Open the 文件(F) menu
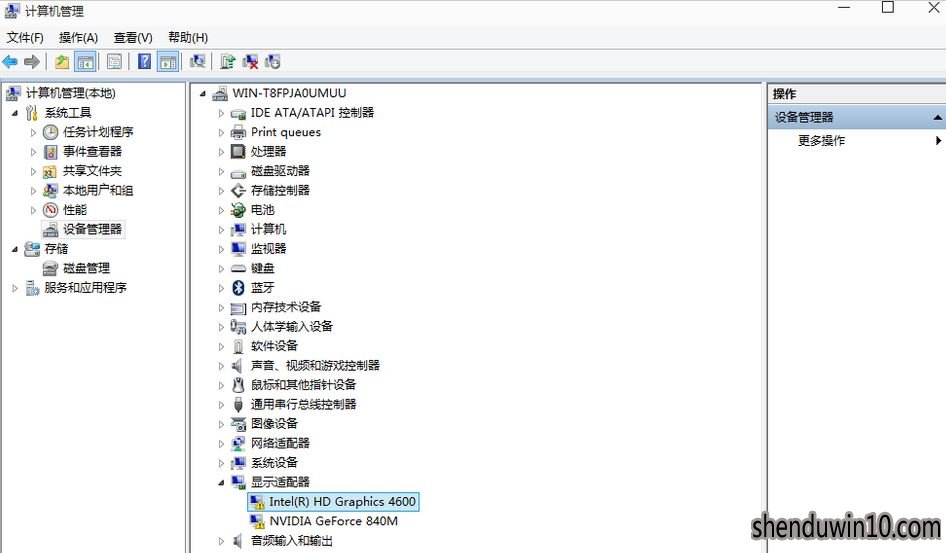Screen dimensions: 946x553 pos(25,37)
